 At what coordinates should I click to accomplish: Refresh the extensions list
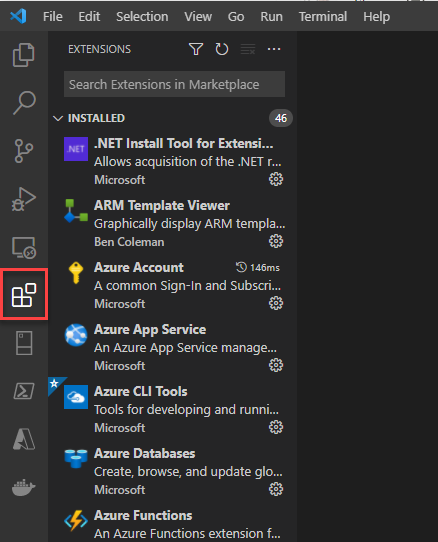(x=222, y=49)
